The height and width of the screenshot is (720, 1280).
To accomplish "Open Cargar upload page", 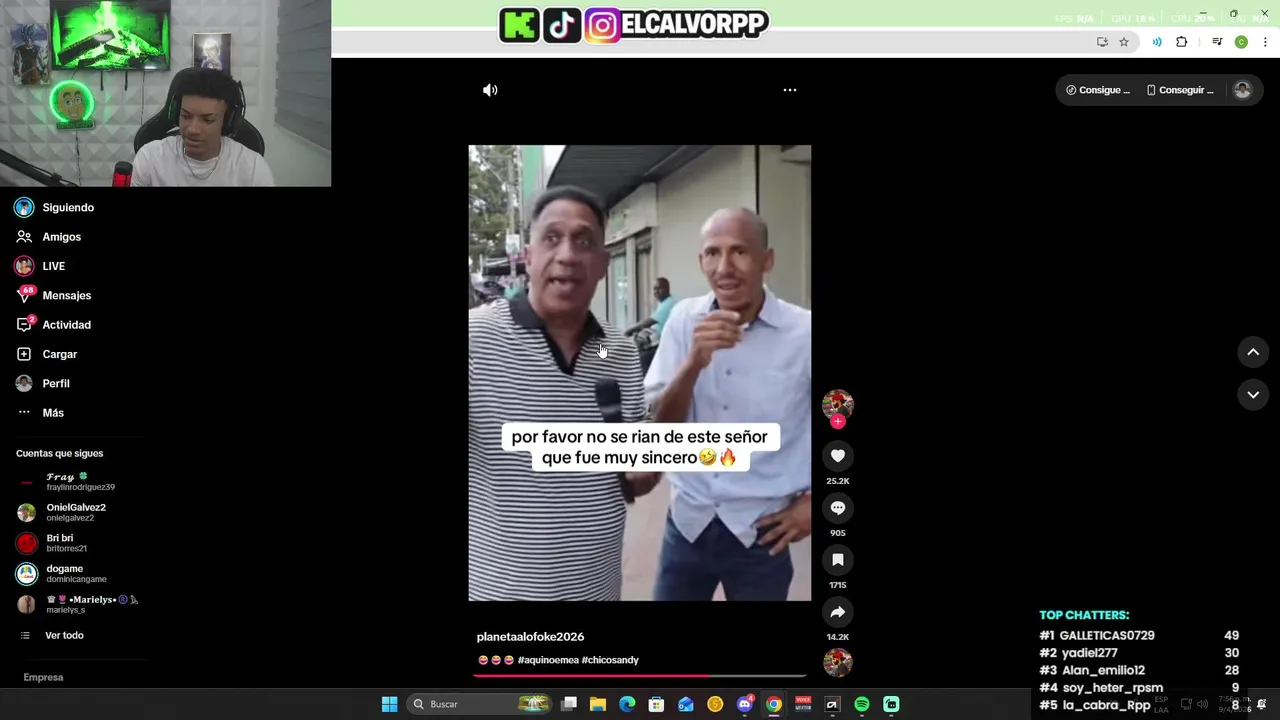I will click(x=59, y=354).
